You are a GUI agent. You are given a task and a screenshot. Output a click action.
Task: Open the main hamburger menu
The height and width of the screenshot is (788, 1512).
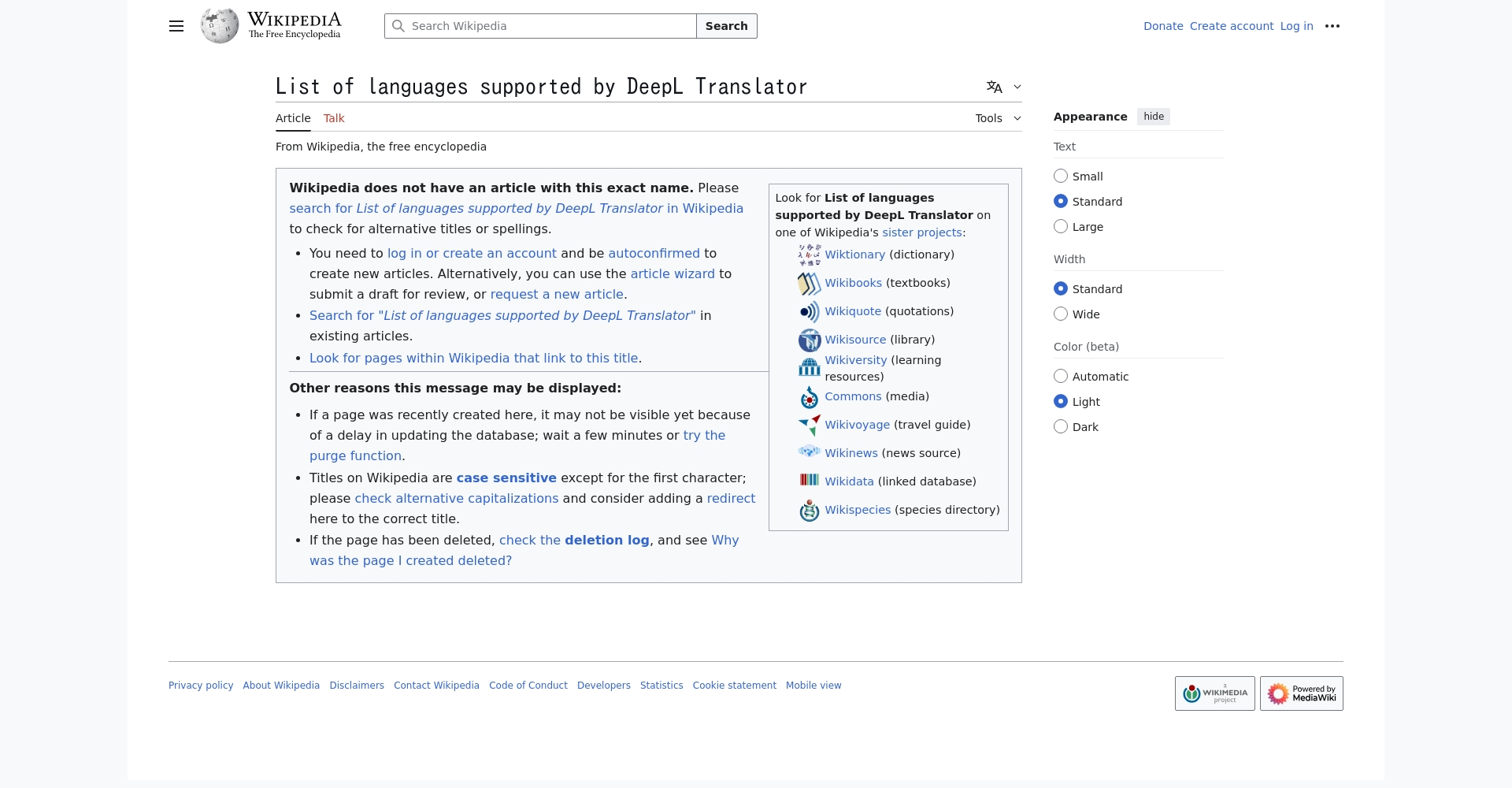[x=176, y=26]
